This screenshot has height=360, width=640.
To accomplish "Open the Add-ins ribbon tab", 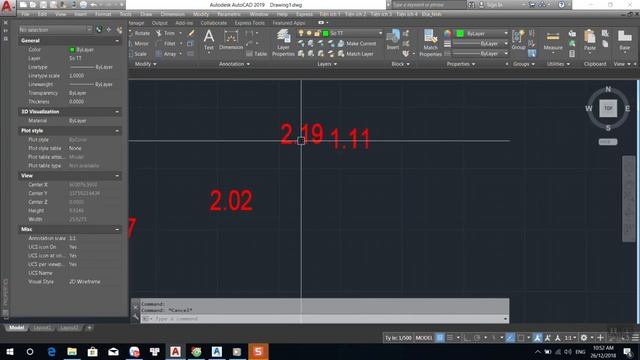I will (184, 23).
